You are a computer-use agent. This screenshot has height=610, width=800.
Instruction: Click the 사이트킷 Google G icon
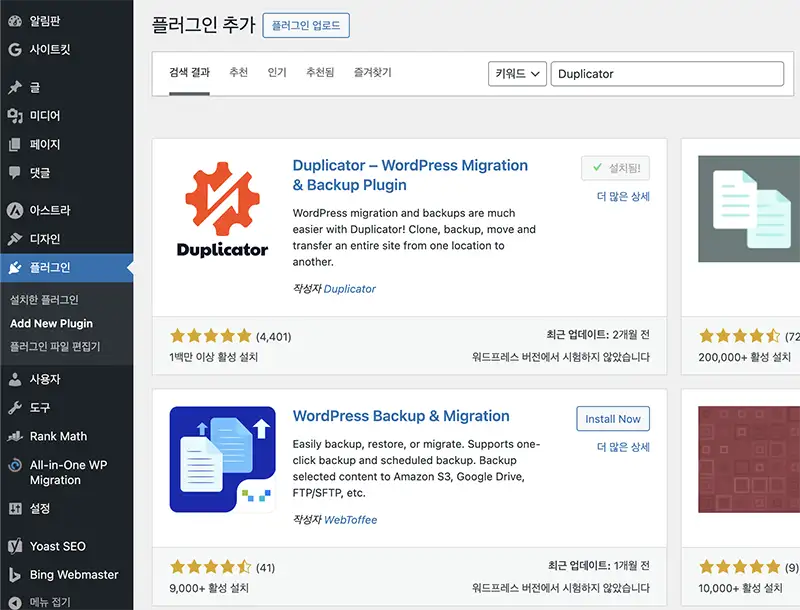[x=15, y=49]
